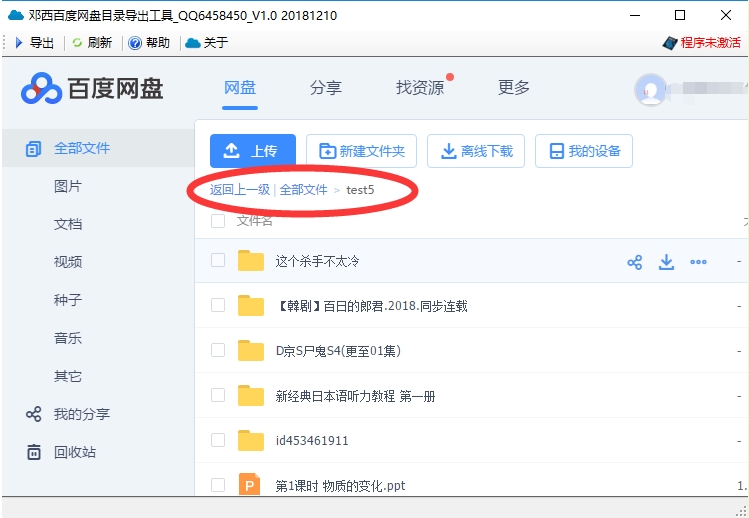749x518 pixels.
Task: Open file 第1课时 物质的变化.ppt
Action: pos(340,486)
